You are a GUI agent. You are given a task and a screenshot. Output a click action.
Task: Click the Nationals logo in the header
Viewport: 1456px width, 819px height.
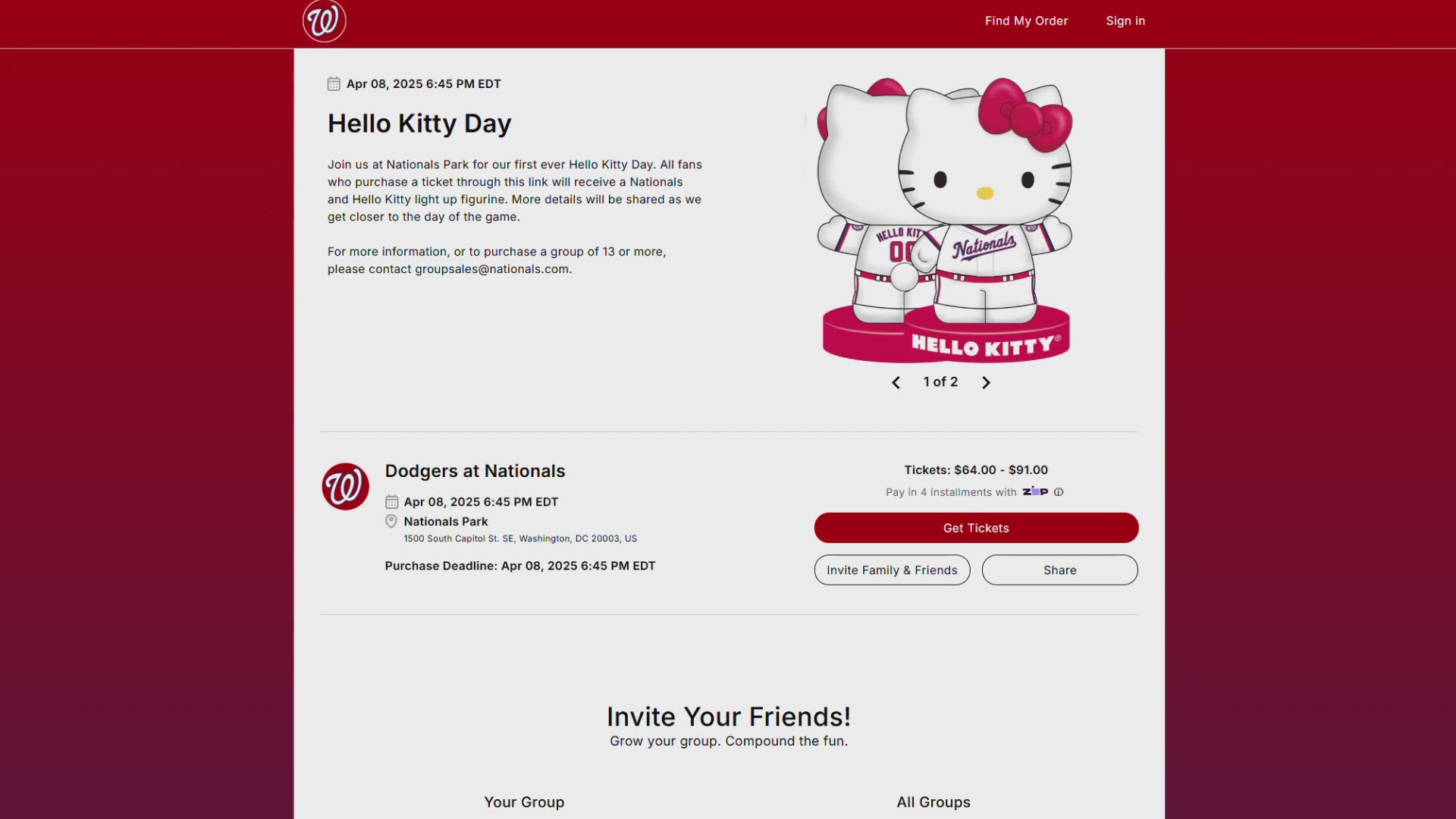click(x=324, y=20)
